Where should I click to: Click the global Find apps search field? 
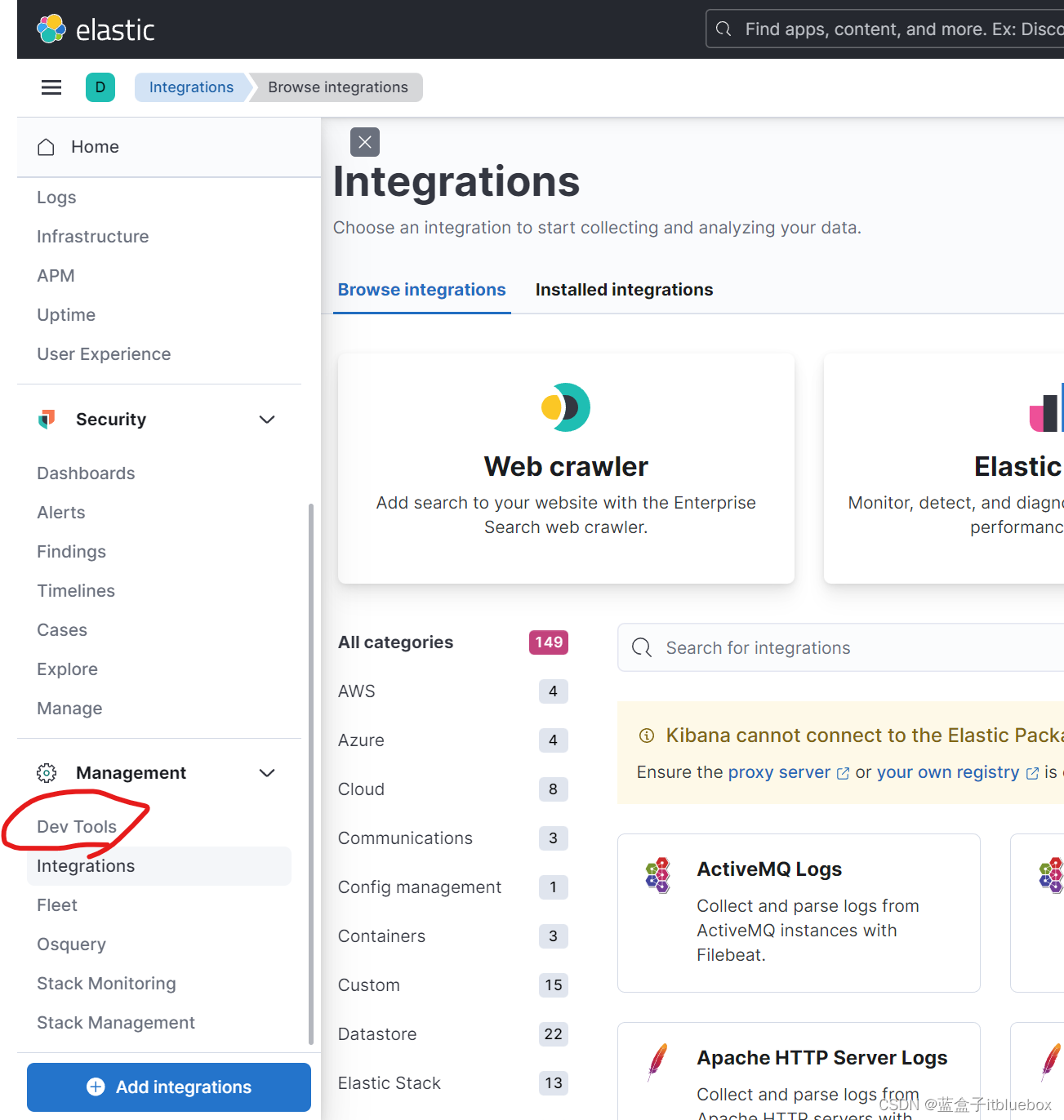point(885,29)
